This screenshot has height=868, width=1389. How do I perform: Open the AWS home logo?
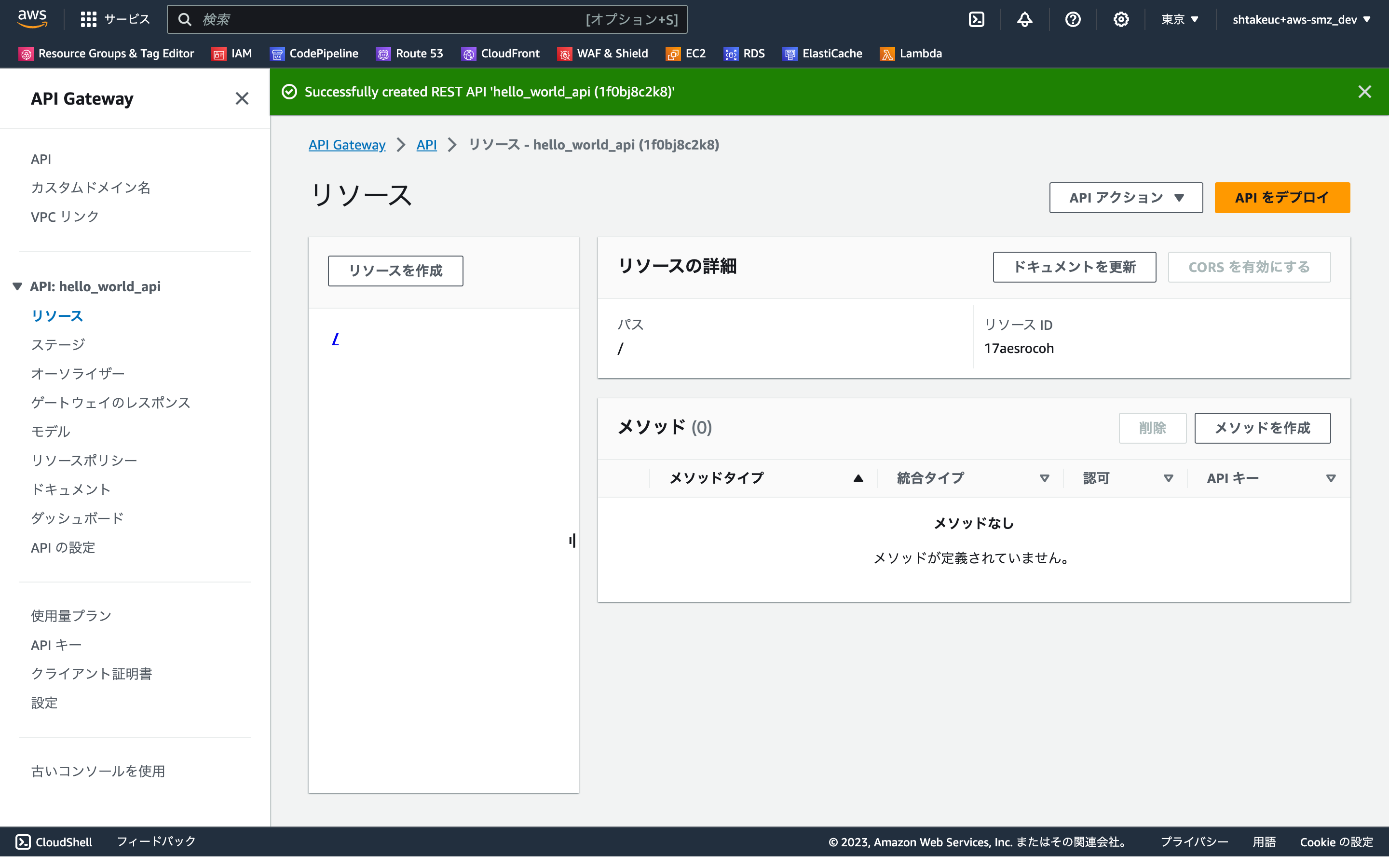pyautogui.click(x=32, y=19)
